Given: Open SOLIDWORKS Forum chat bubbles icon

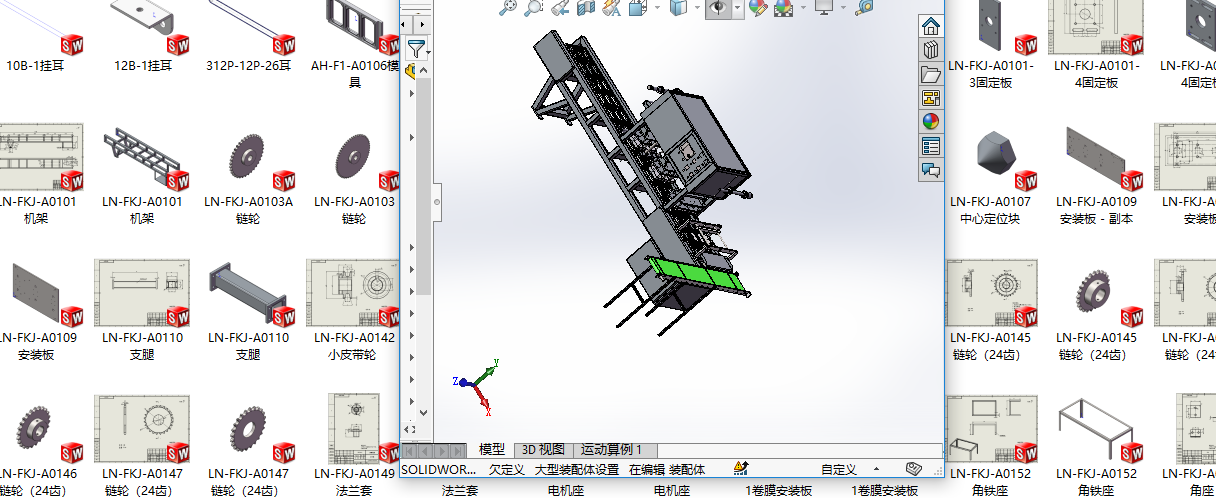Looking at the screenshot, I should point(931,170).
